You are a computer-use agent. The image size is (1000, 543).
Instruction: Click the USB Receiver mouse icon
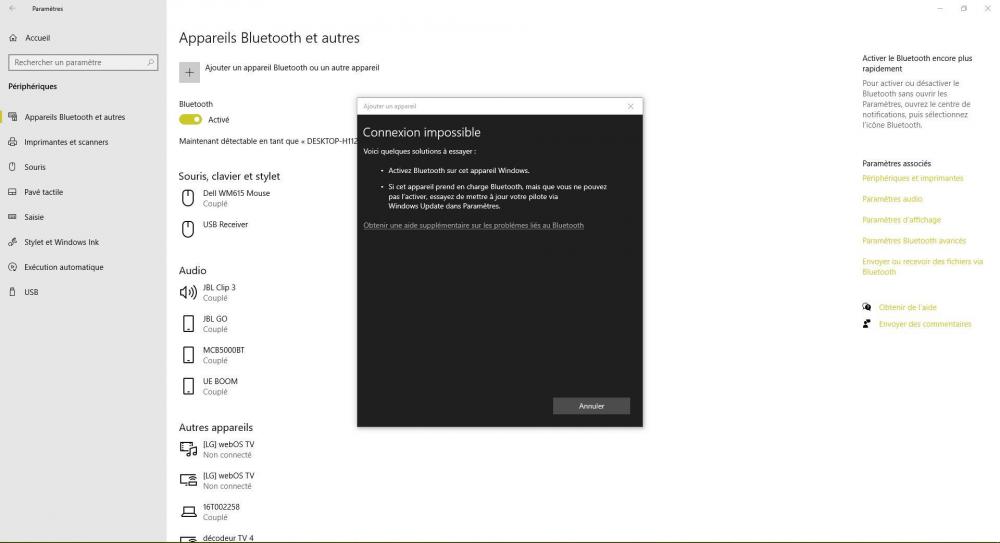pyautogui.click(x=188, y=229)
